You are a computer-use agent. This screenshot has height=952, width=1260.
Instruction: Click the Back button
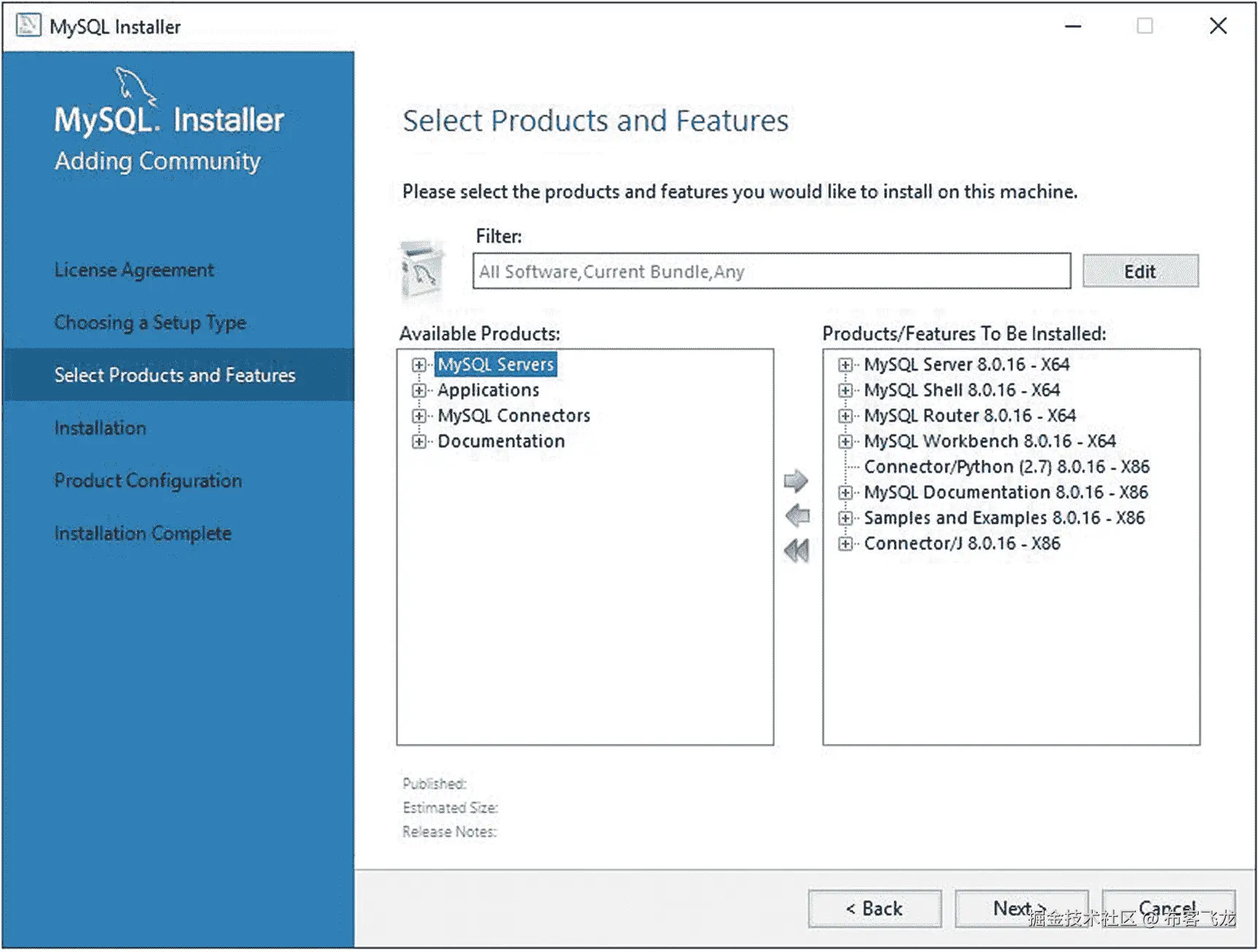tap(874, 909)
